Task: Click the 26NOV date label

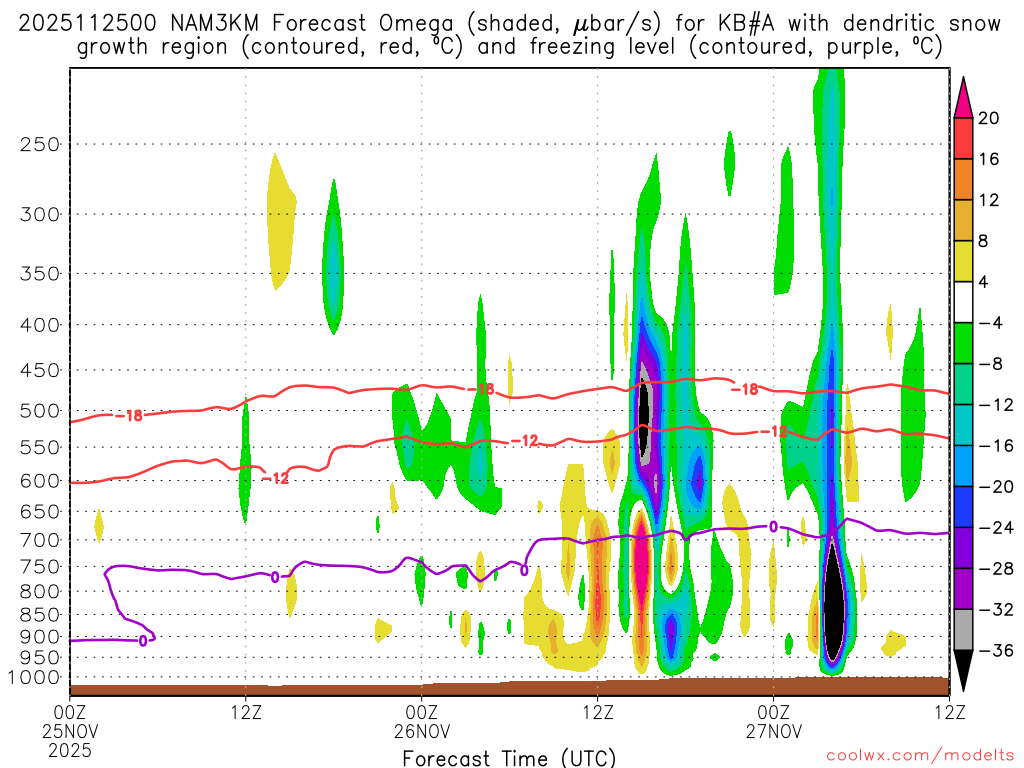Action: pyautogui.click(x=422, y=731)
